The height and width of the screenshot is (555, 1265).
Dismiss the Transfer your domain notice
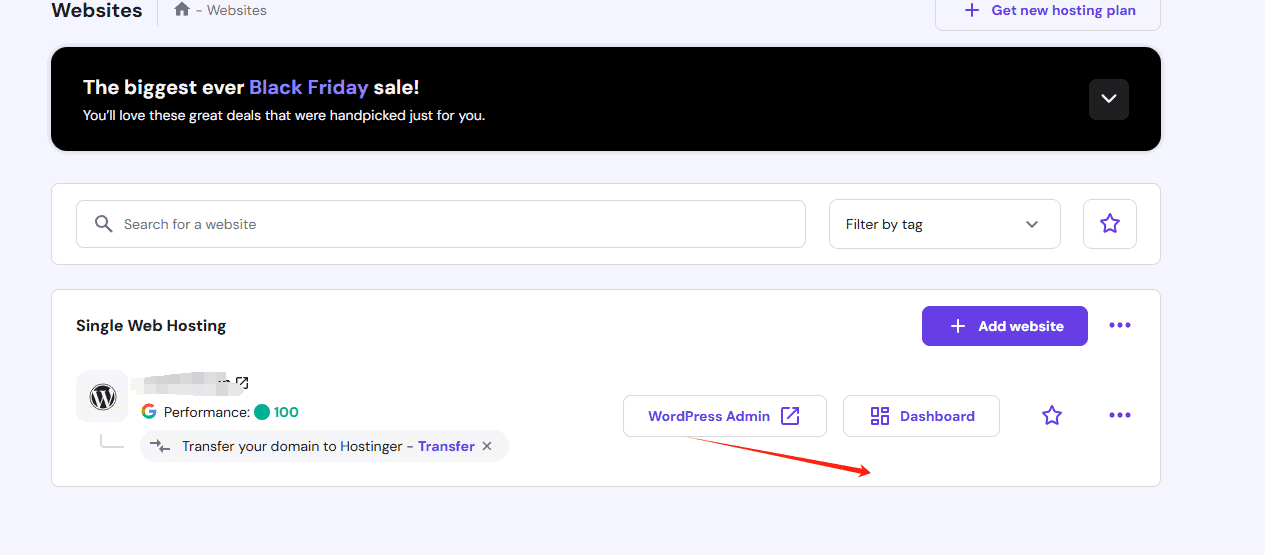tap(487, 446)
